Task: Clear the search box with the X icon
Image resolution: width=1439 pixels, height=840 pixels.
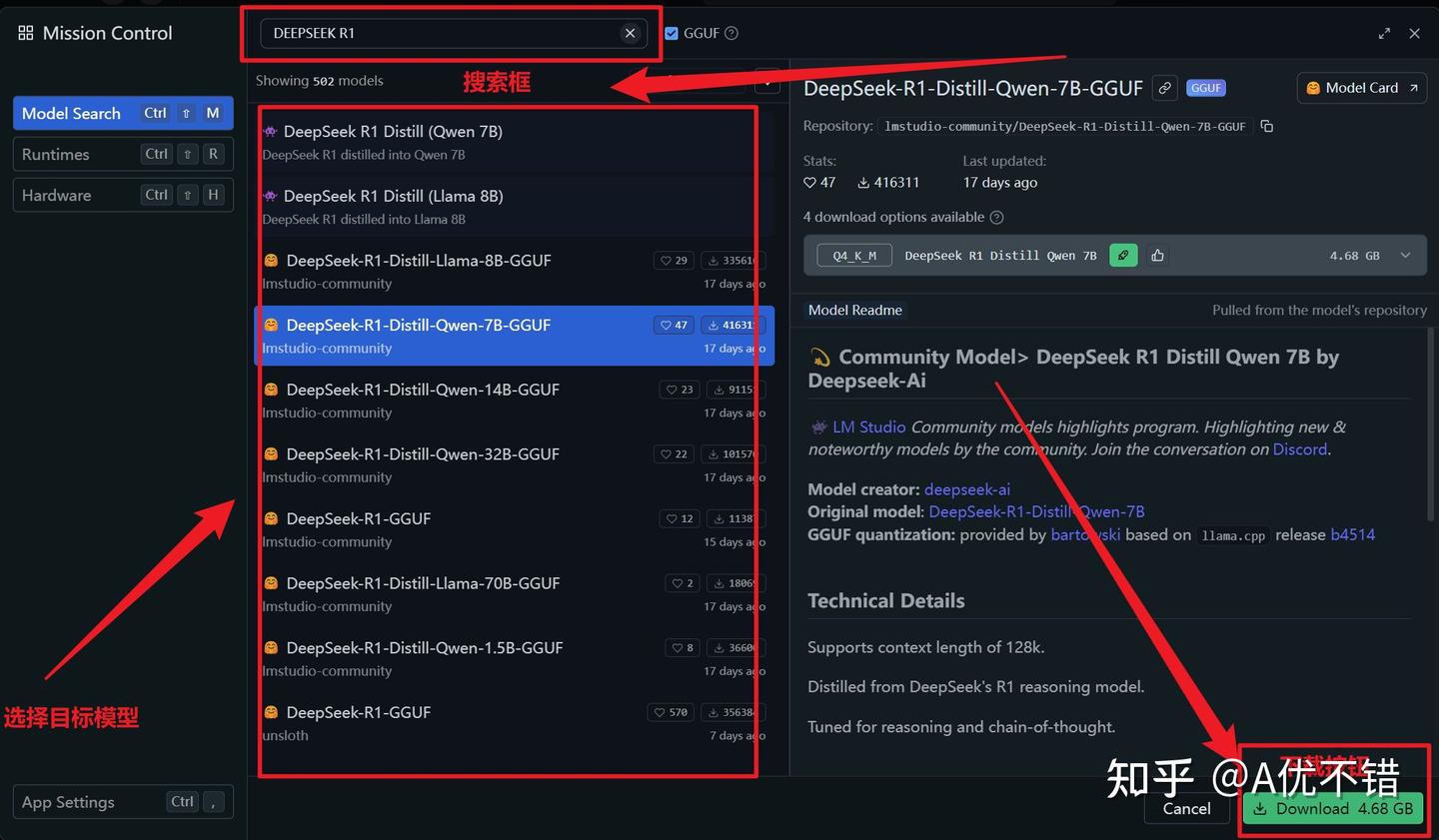Action: click(x=630, y=33)
